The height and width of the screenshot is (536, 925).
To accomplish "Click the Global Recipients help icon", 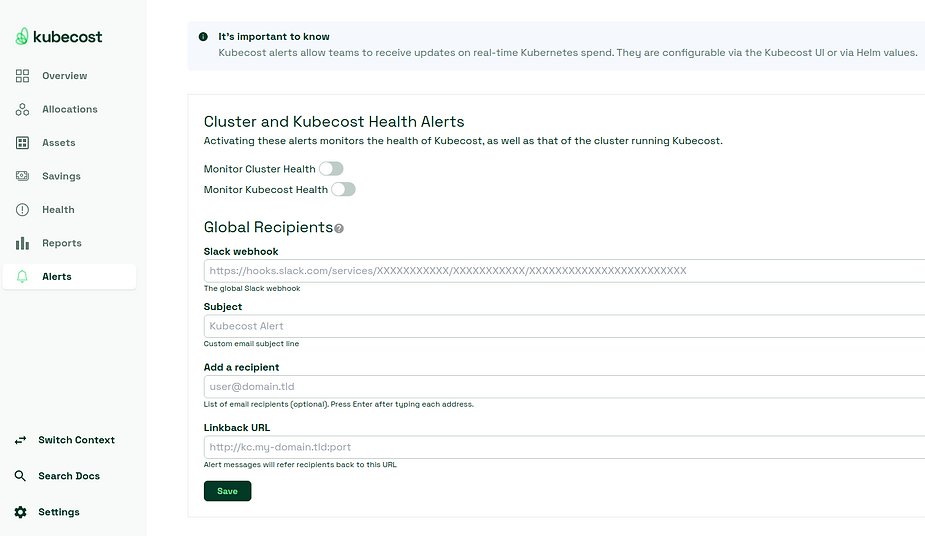I will tap(339, 228).
